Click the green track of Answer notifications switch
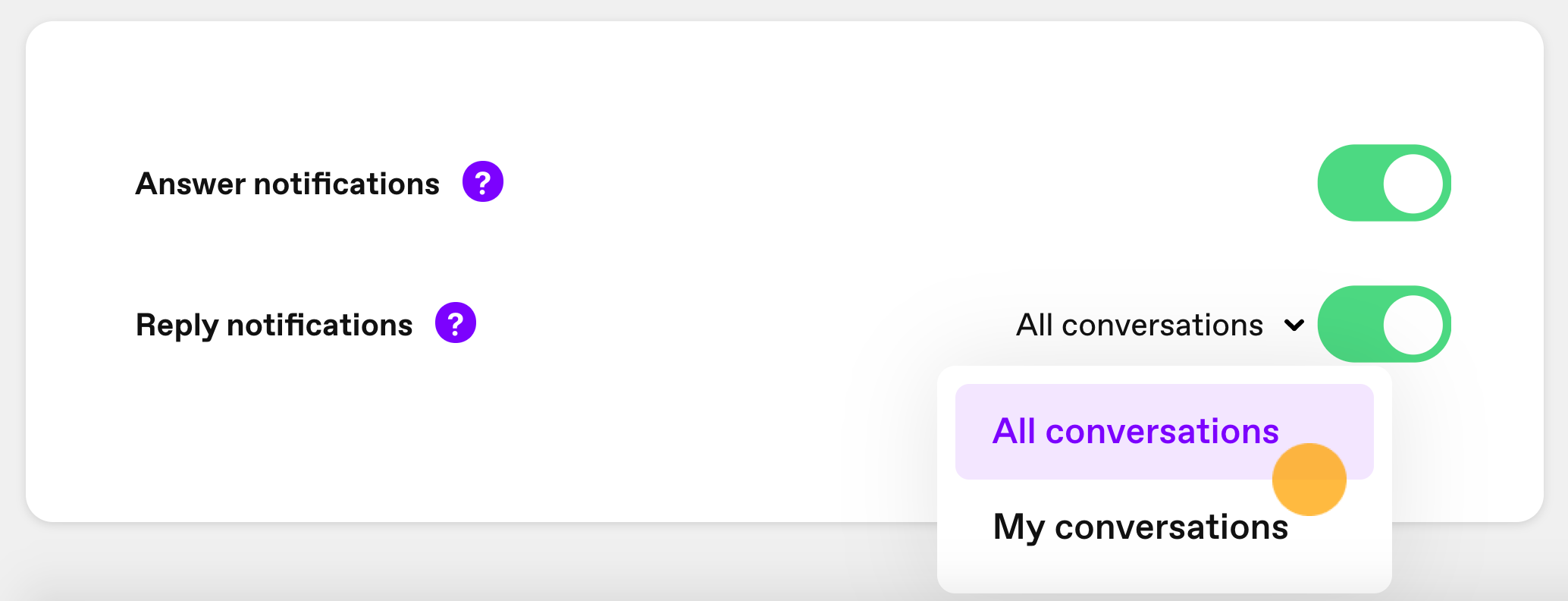The image size is (1568, 601). pyautogui.click(x=1350, y=184)
